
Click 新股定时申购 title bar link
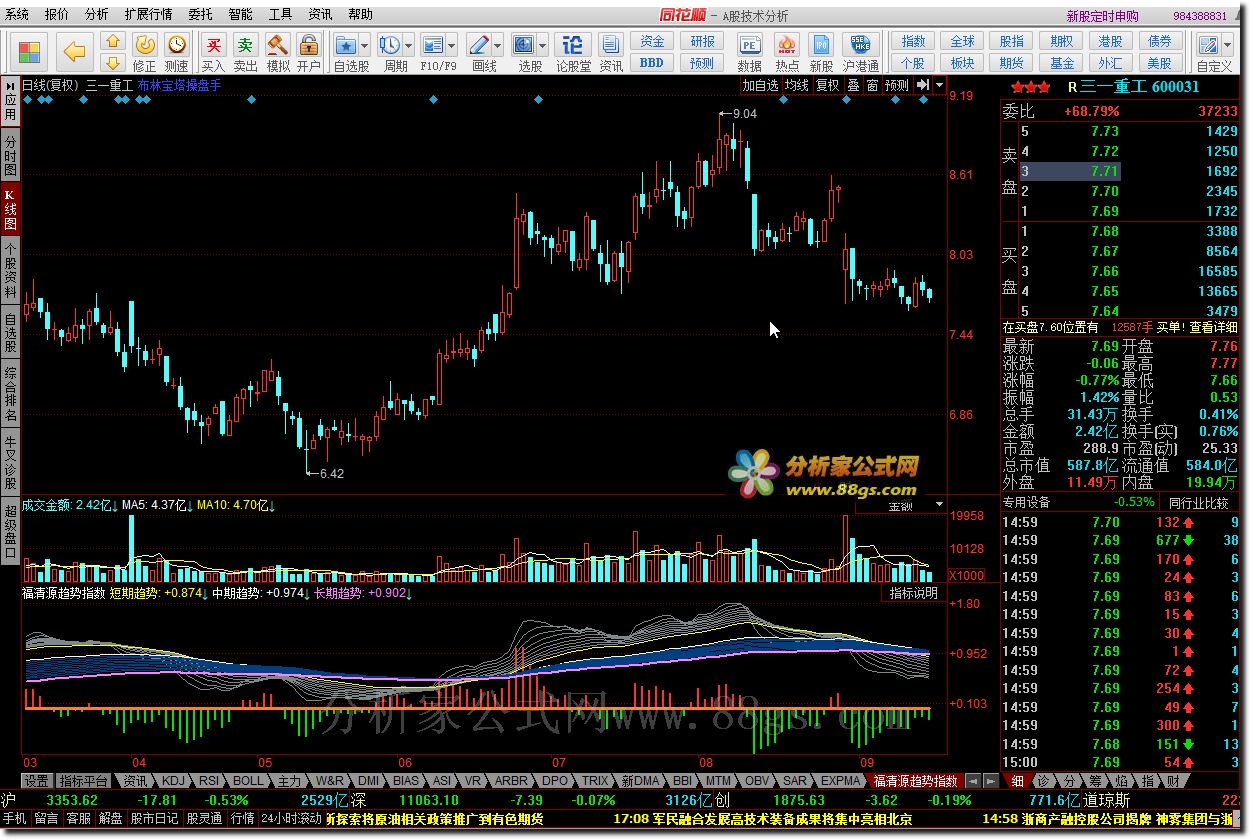(1102, 16)
